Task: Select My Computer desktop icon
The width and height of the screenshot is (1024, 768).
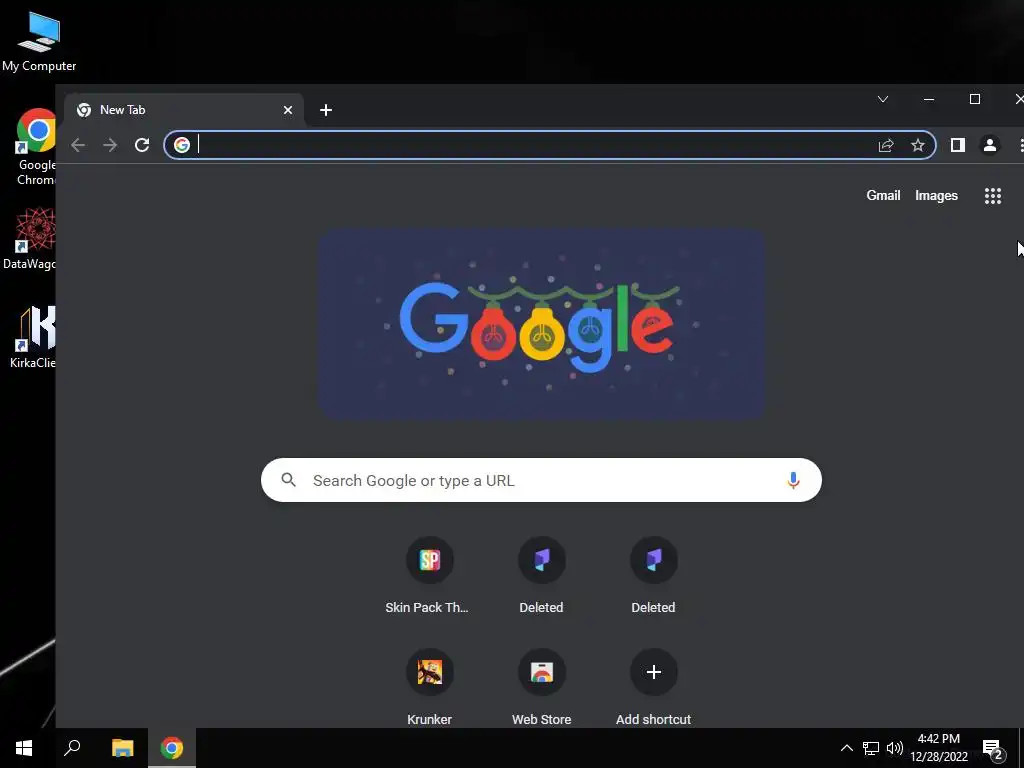Action: 39,42
